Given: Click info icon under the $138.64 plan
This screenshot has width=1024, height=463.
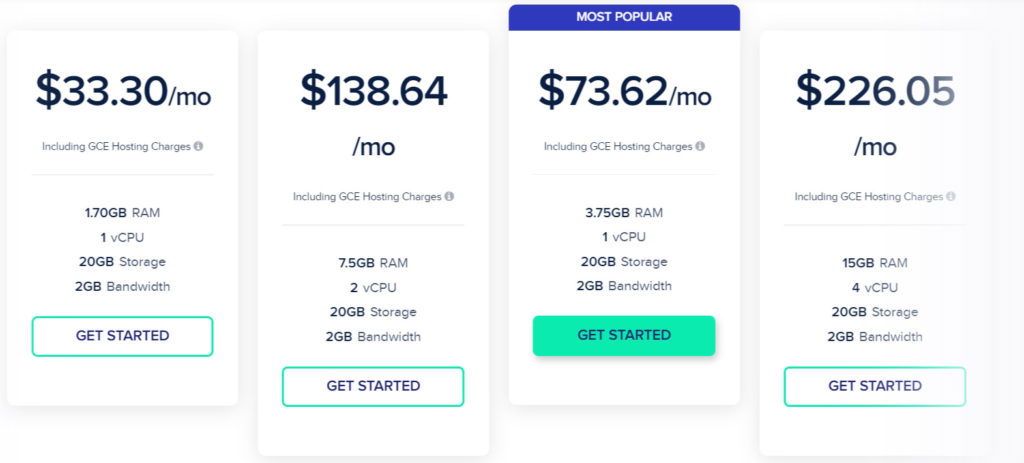Looking at the screenshot, I should (449, 196).
